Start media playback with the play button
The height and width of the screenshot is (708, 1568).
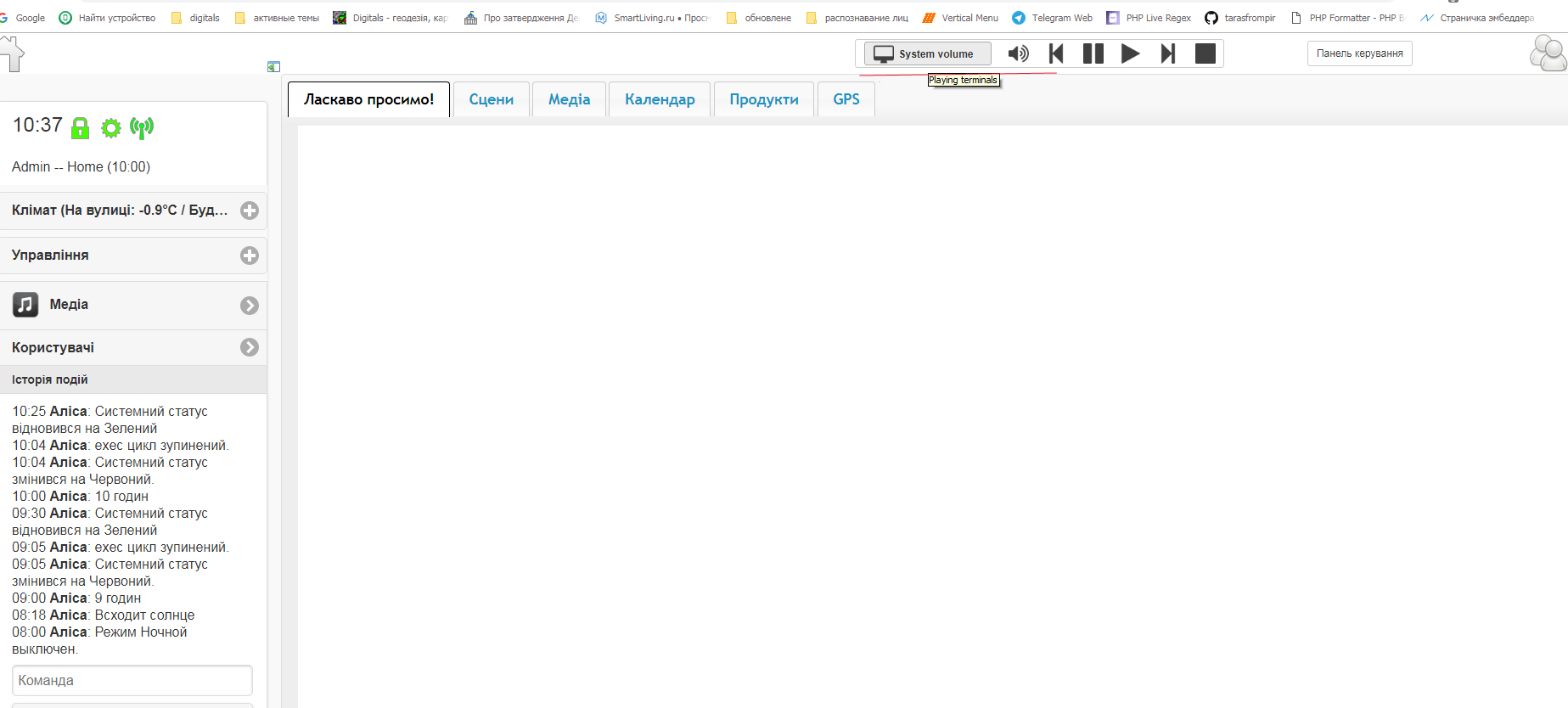pos(1130,53)
